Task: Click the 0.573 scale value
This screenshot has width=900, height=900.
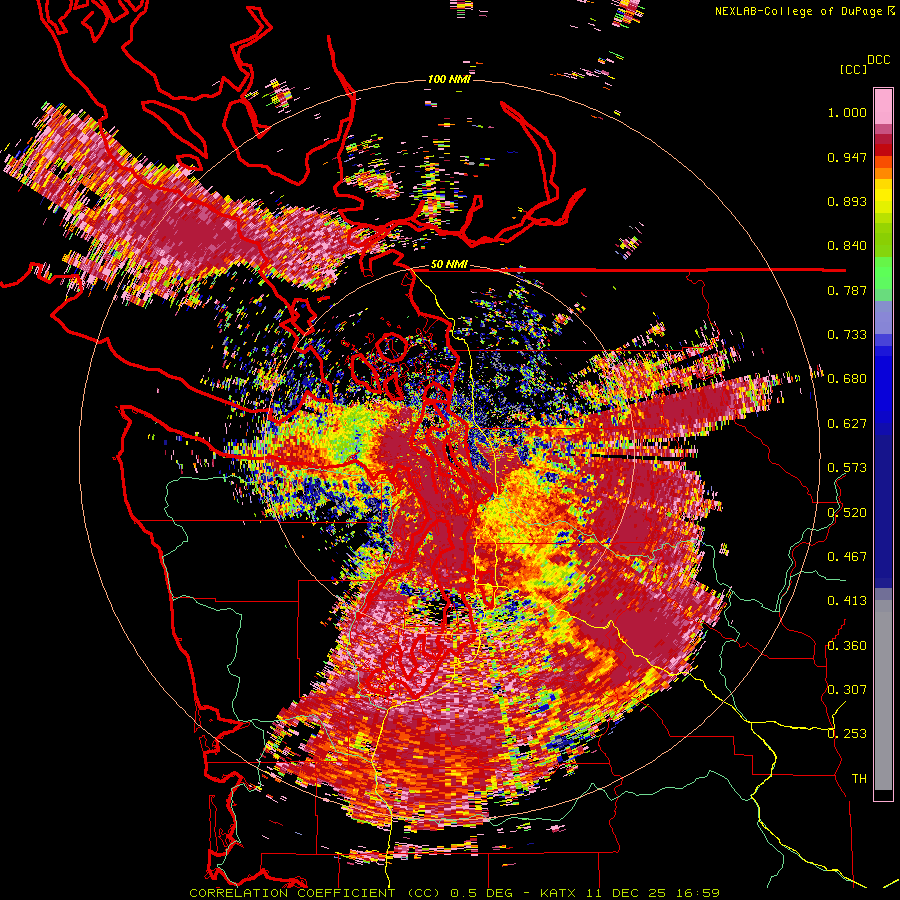Action: (x=847, y=468)
